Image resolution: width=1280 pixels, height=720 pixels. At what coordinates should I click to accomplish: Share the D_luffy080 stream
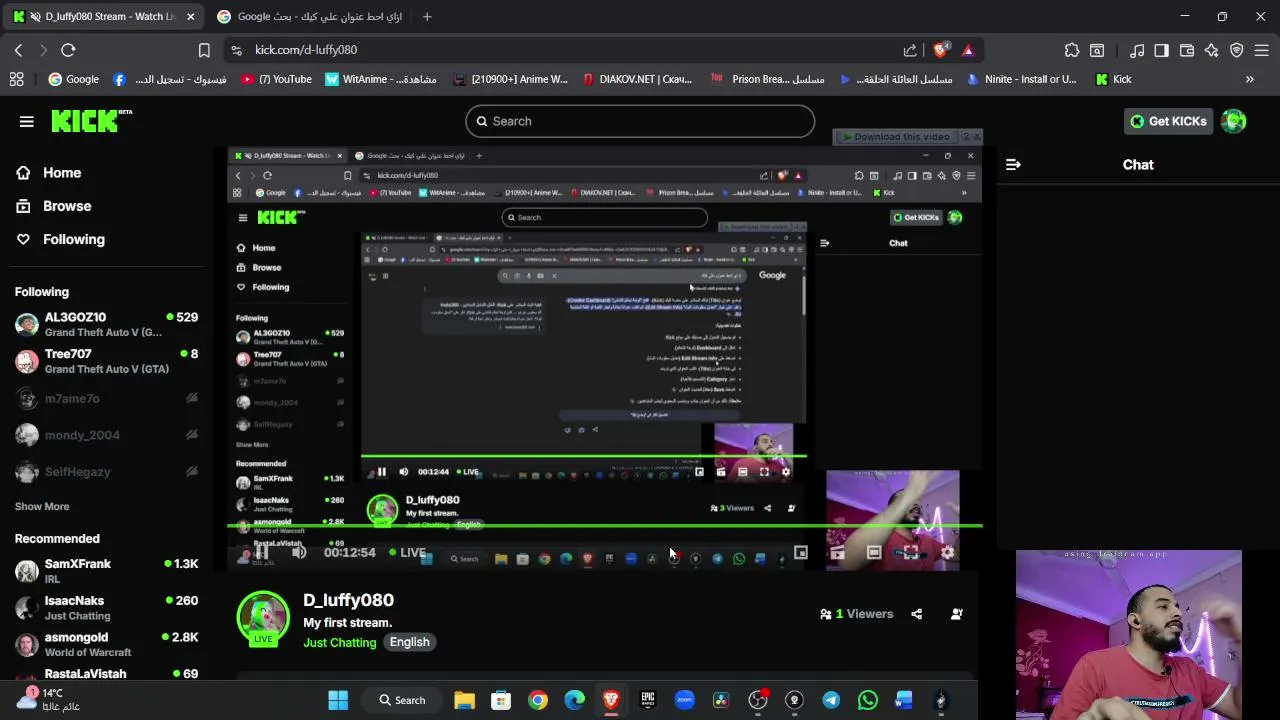point(917,614)
